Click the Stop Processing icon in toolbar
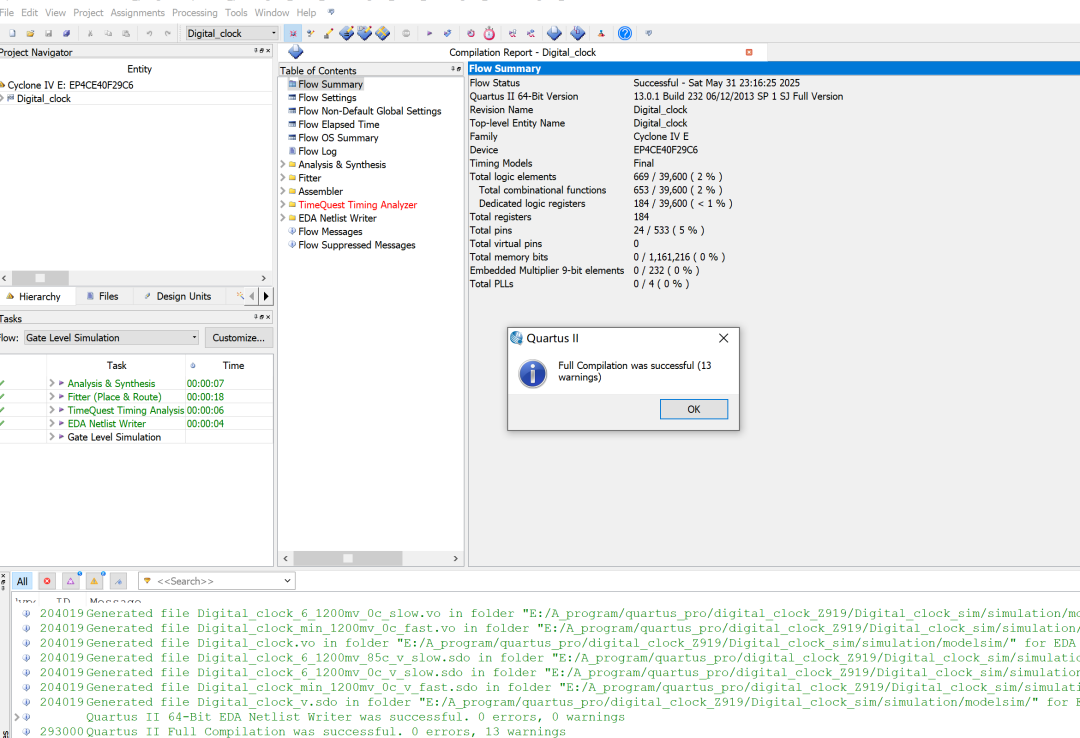Image resolution: width=1080 pixels, height=738 pixels. click(x=406, y=33)
